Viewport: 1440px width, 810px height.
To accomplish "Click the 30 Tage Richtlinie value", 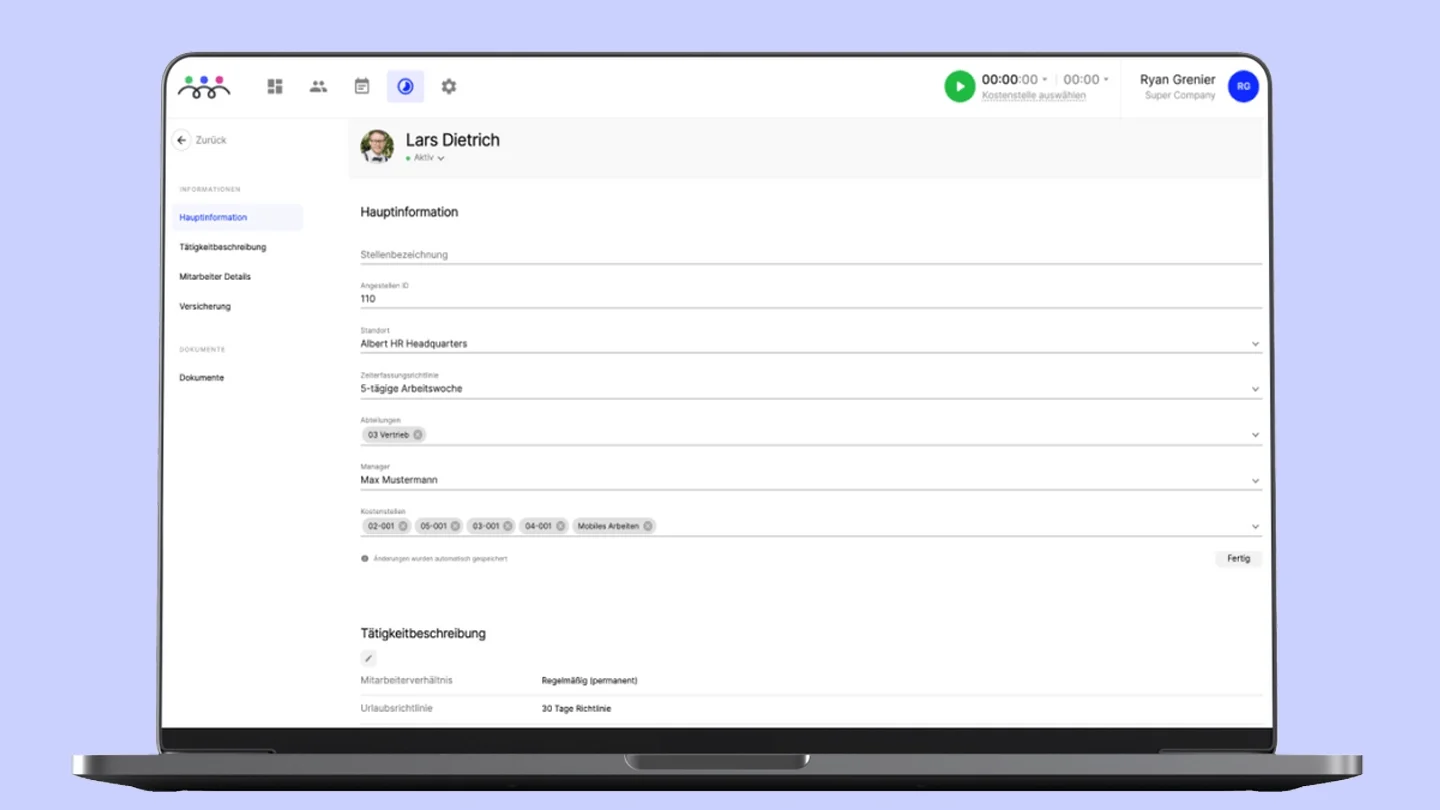I will [576, 708].
